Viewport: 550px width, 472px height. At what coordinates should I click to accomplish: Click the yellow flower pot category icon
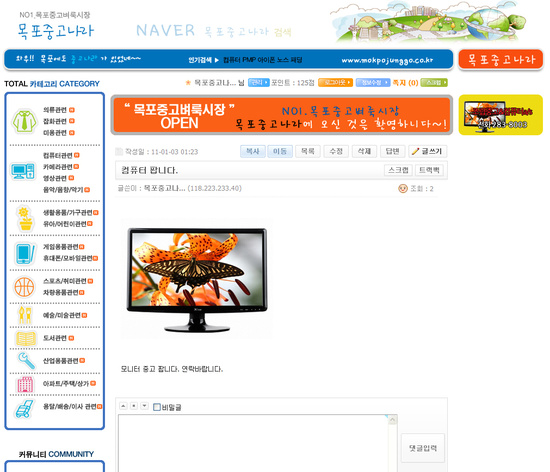[25, 218]
